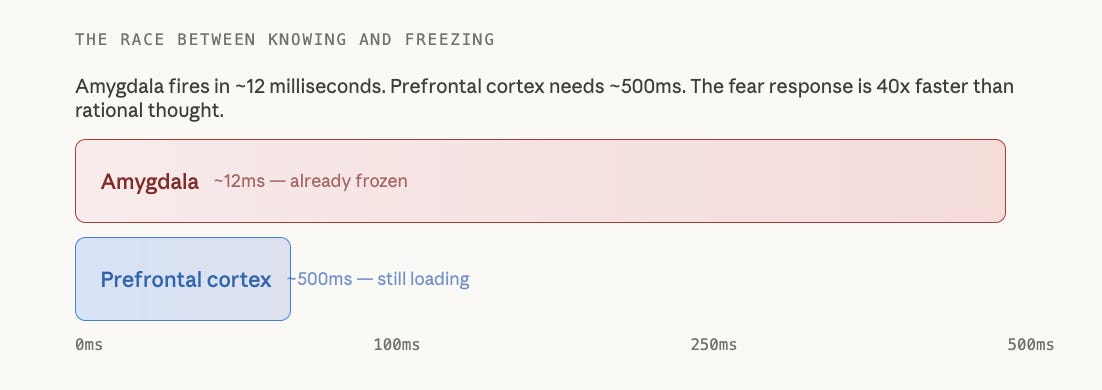Click the '~12ms — already frozen' caption
The width and height of the screenshot is (1102, 390).
click(310, 181)
